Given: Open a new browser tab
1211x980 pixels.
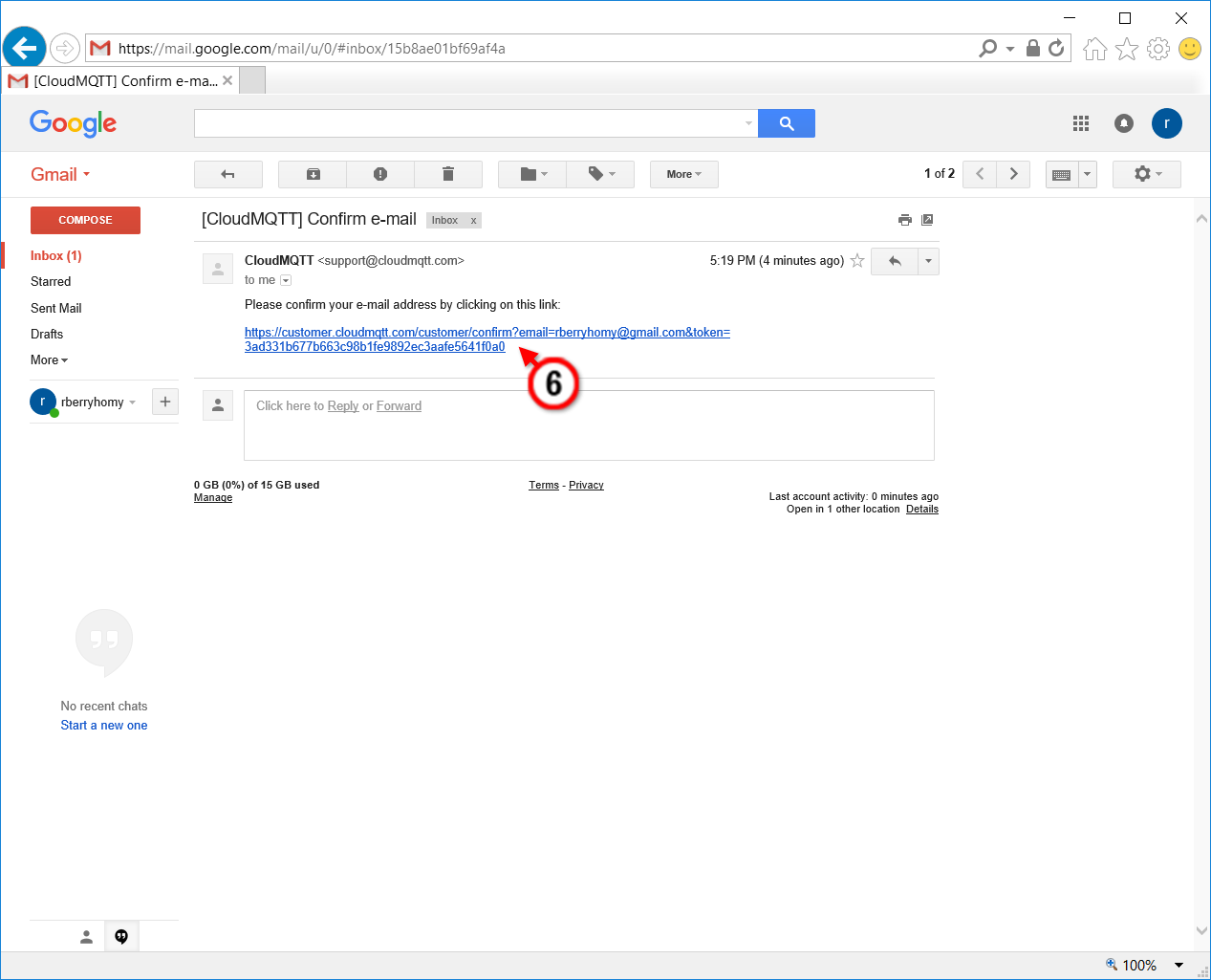Looking at the screenshot, I should 252,80.
